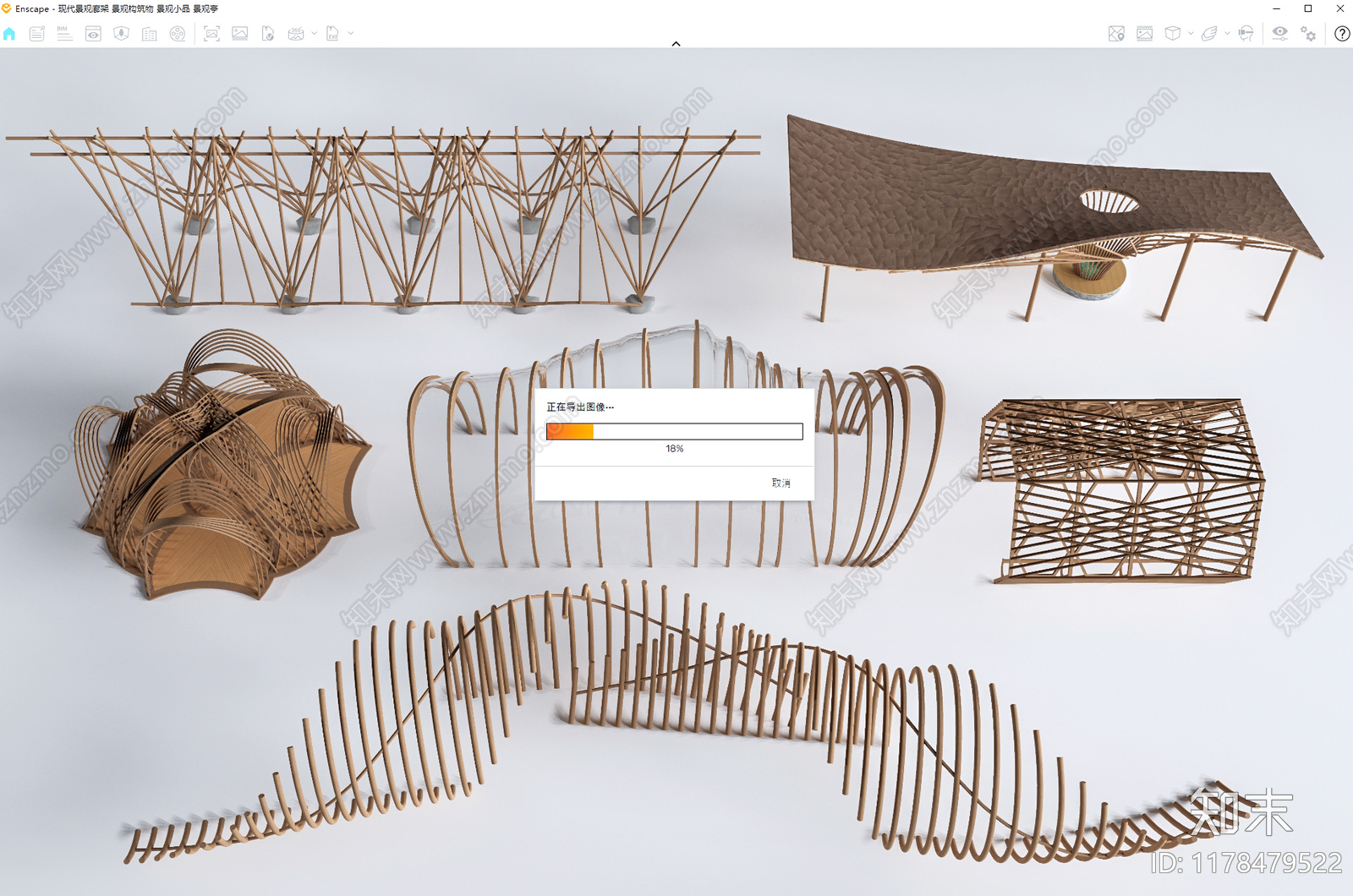Open the asset library buildings icon
Viewport: 1353px width, 896px height.
coord(150,34)
